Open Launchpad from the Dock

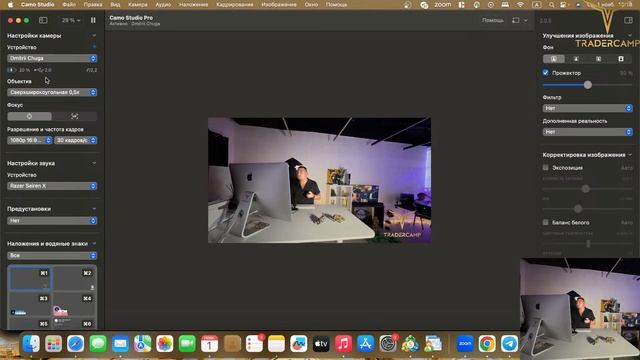(53, 344)
